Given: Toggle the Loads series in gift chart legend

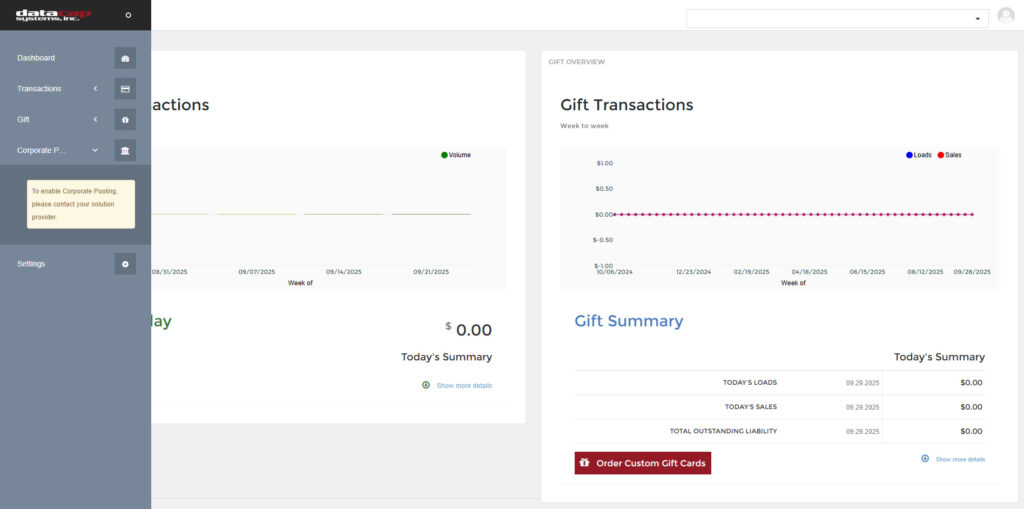Looking at the screenshot, I should click(x=918, y=155).
